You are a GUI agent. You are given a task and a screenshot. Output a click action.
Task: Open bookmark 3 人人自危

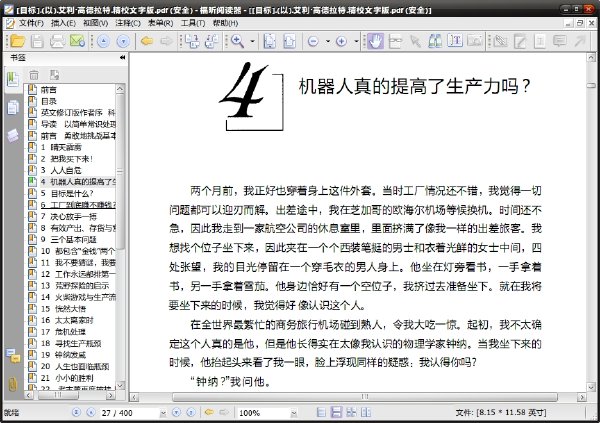[x=61, y=170]
